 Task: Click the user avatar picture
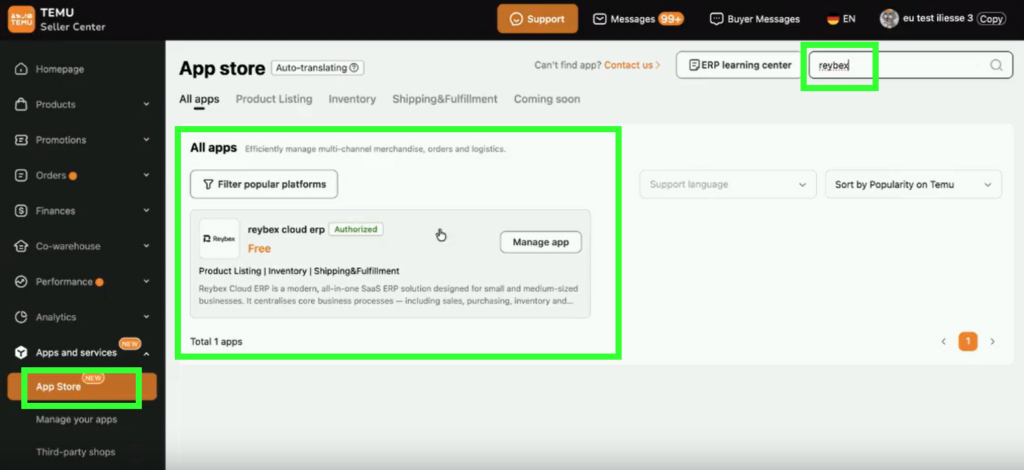(x=889, y=18)
